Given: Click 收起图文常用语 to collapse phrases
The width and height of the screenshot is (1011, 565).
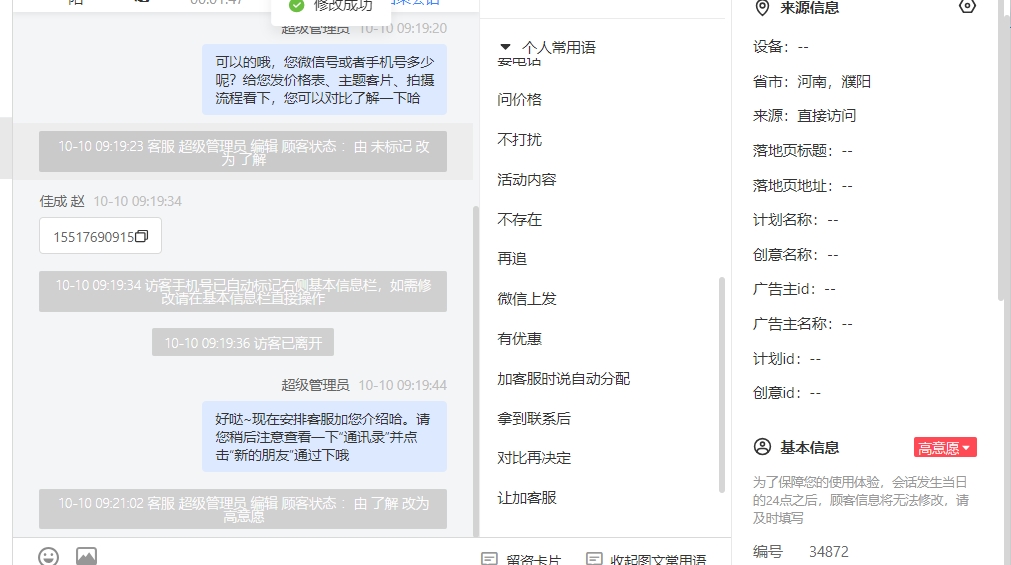Looking at the screenshot, I should tap(647, 559).
